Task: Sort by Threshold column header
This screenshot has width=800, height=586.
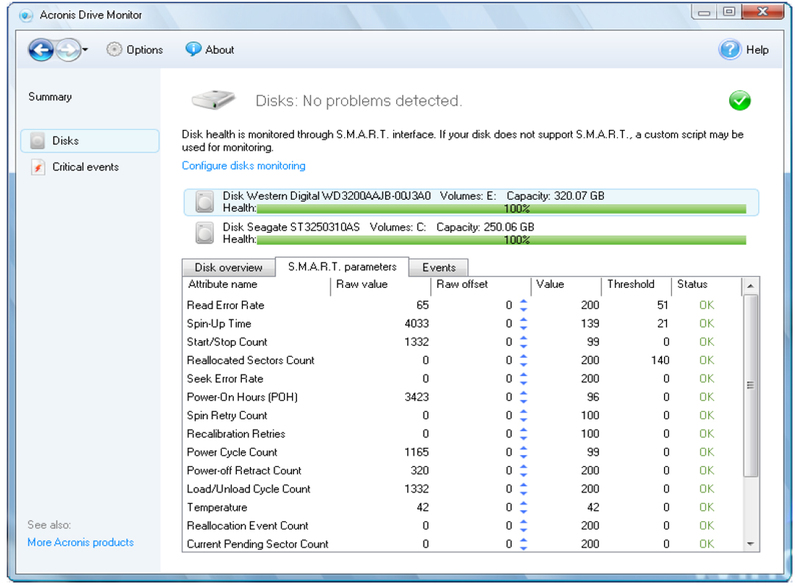Action: pos(636,285)
